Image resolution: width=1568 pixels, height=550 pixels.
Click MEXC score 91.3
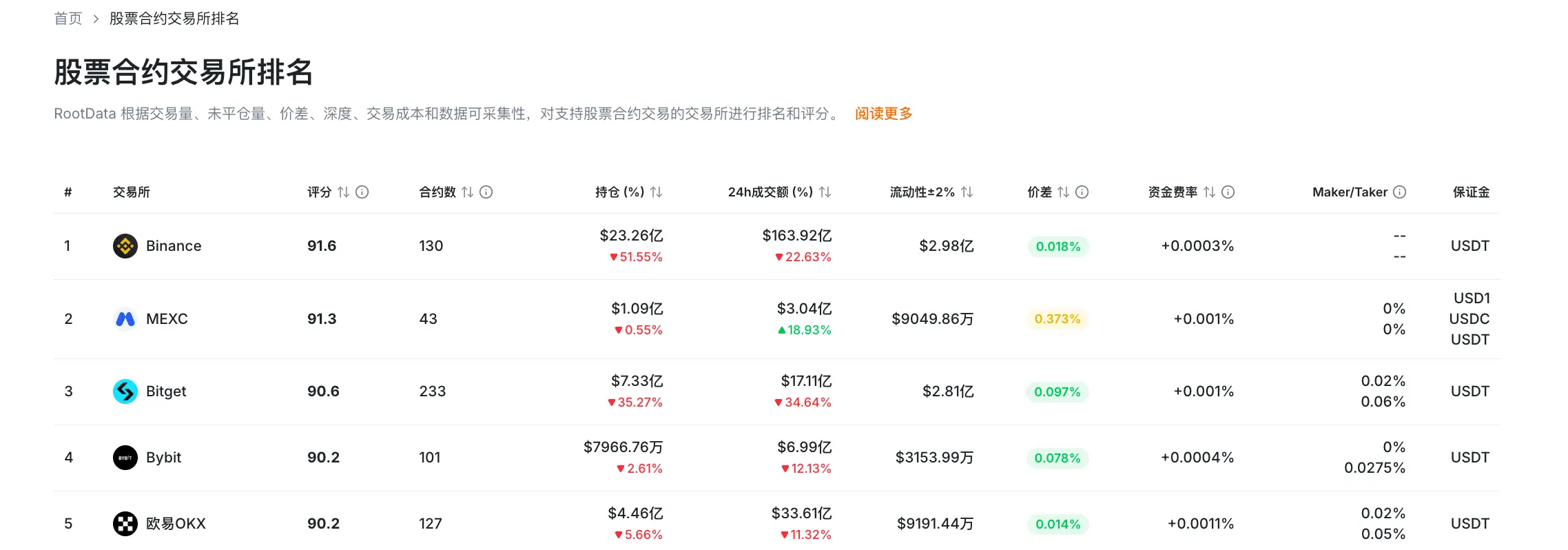(322, 319)
